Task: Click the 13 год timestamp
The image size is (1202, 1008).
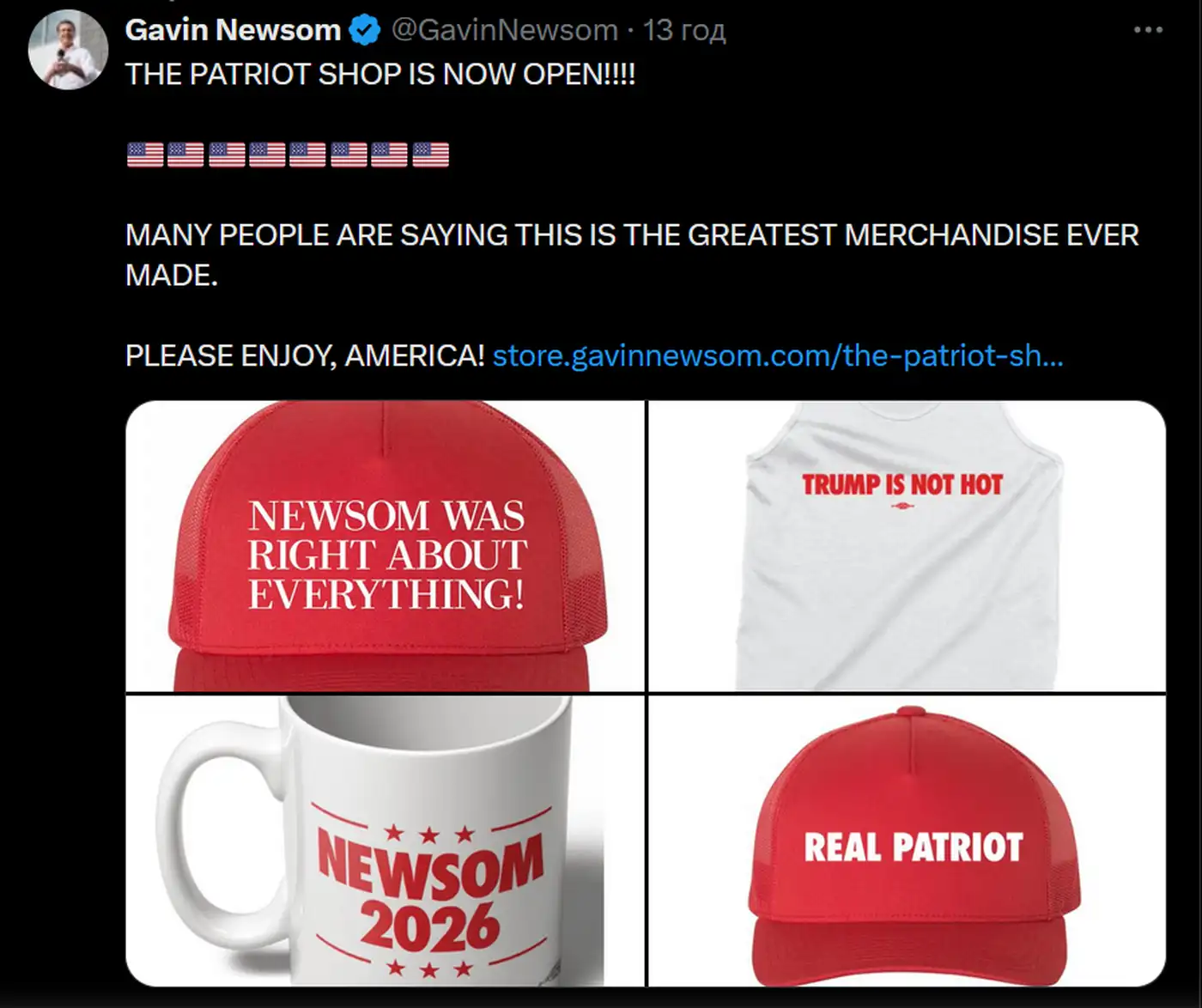Action: coord(684,30)
